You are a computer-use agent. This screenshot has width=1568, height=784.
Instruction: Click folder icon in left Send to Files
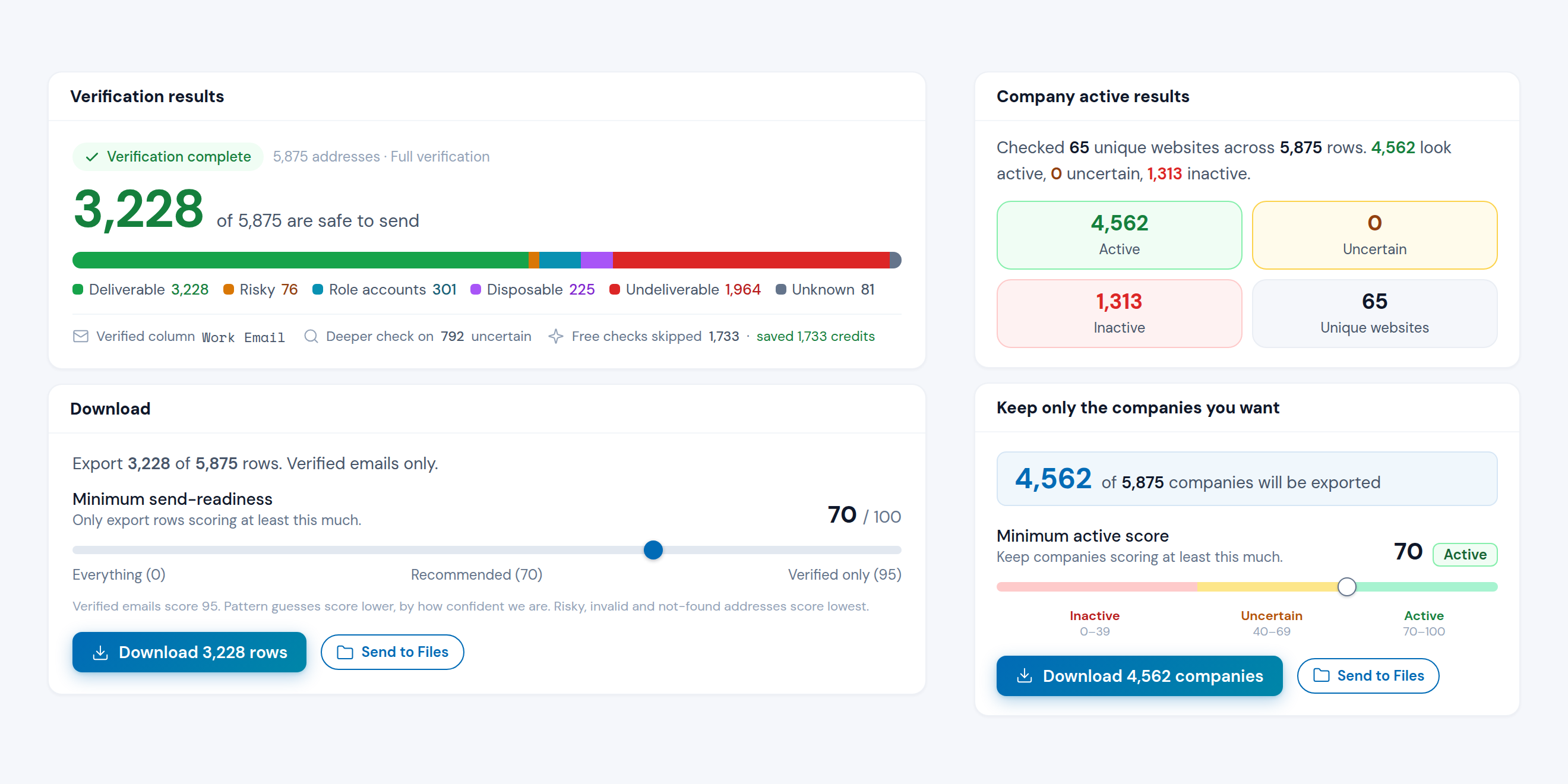click(x=345, y=653)
